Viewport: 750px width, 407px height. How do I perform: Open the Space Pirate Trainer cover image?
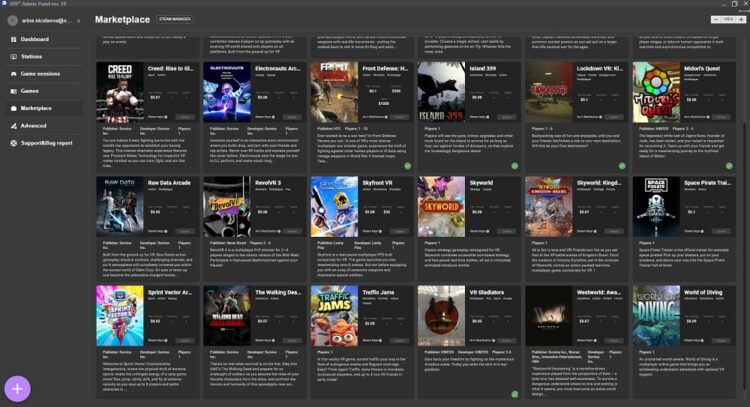tap(656, 207)
